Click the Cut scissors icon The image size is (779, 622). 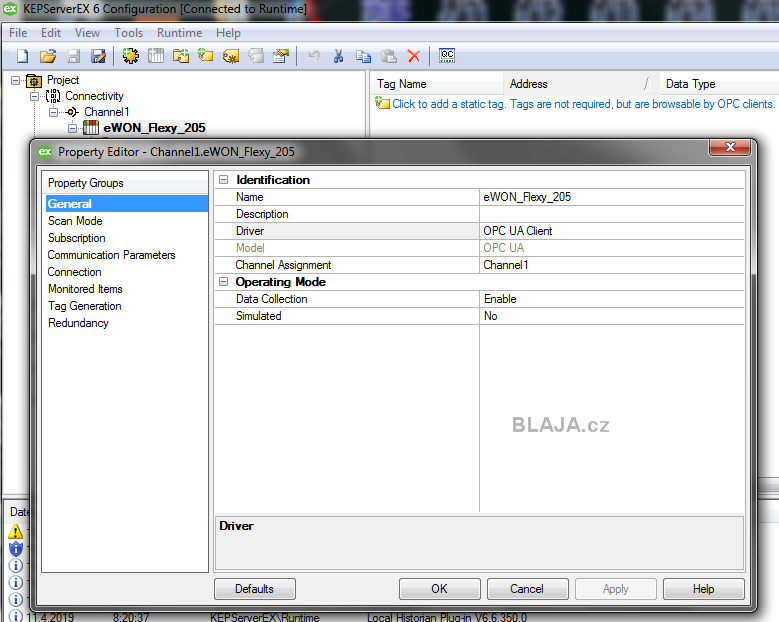coord(339,56)
